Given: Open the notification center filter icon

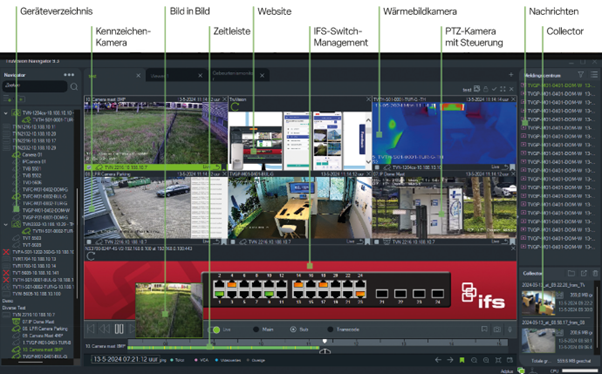Looking at the screenshot, I should click(x=580, y=75).
